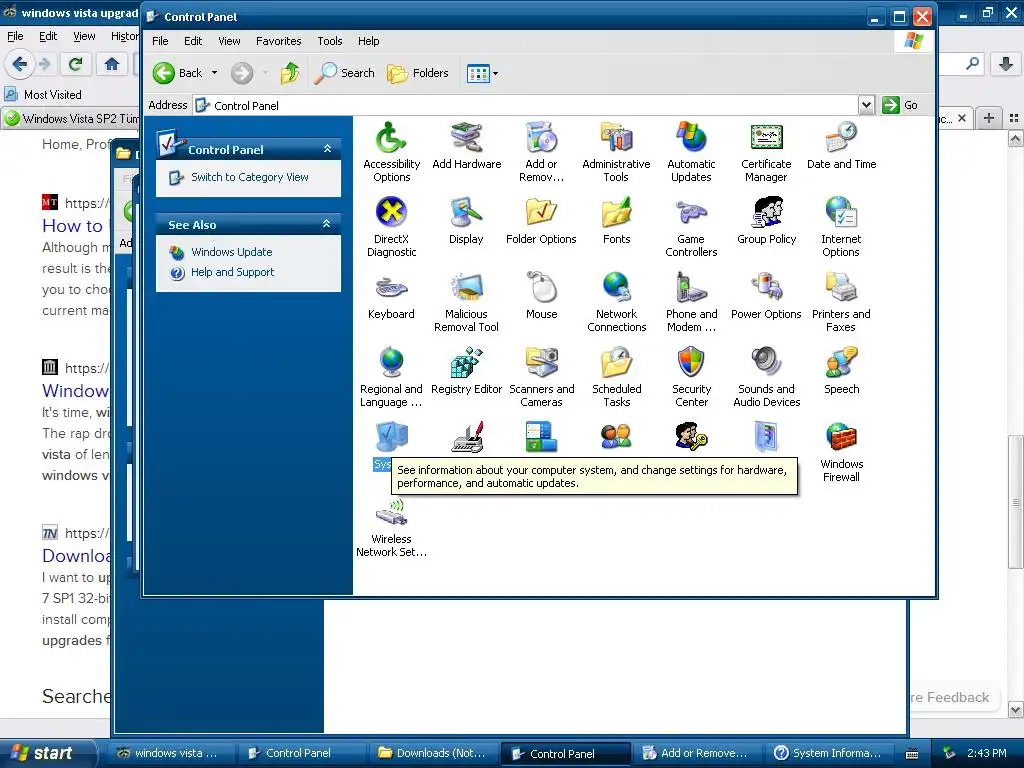Open Back button history dropdown arrow
Screen dimensions: 1024x768
(x=214, y=73)
